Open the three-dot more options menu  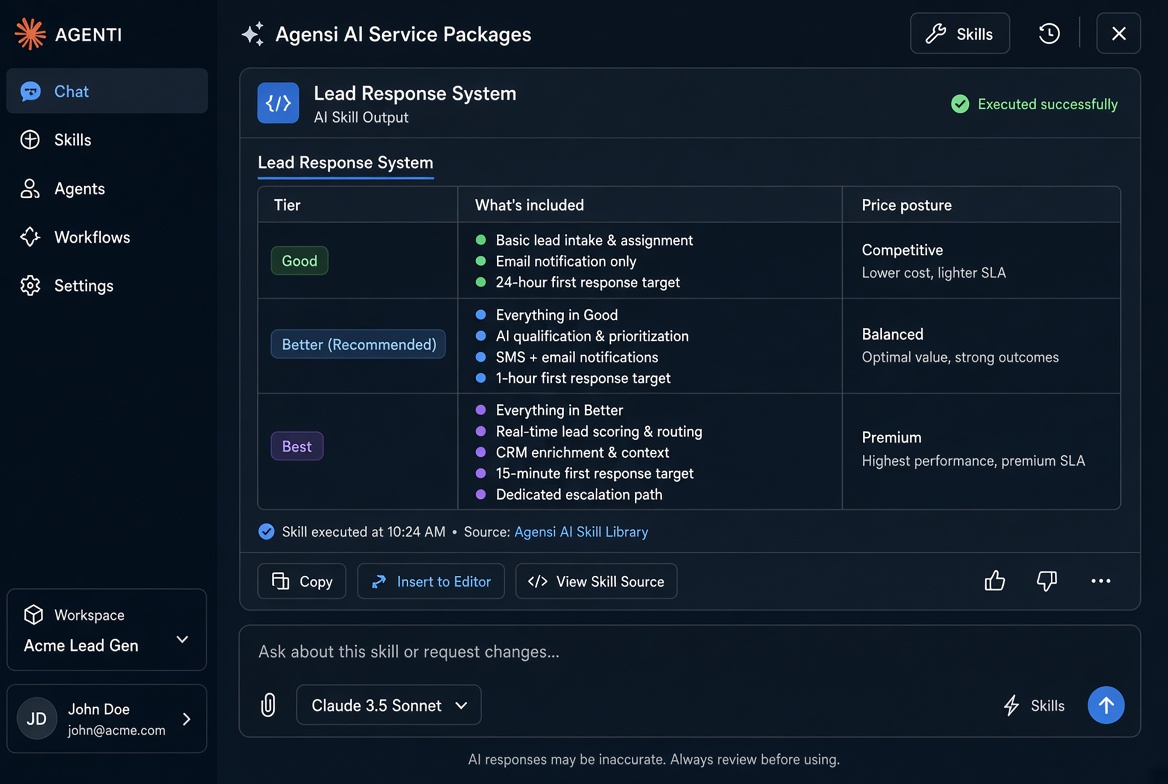pyautogui.click(x=1100, y=581)
